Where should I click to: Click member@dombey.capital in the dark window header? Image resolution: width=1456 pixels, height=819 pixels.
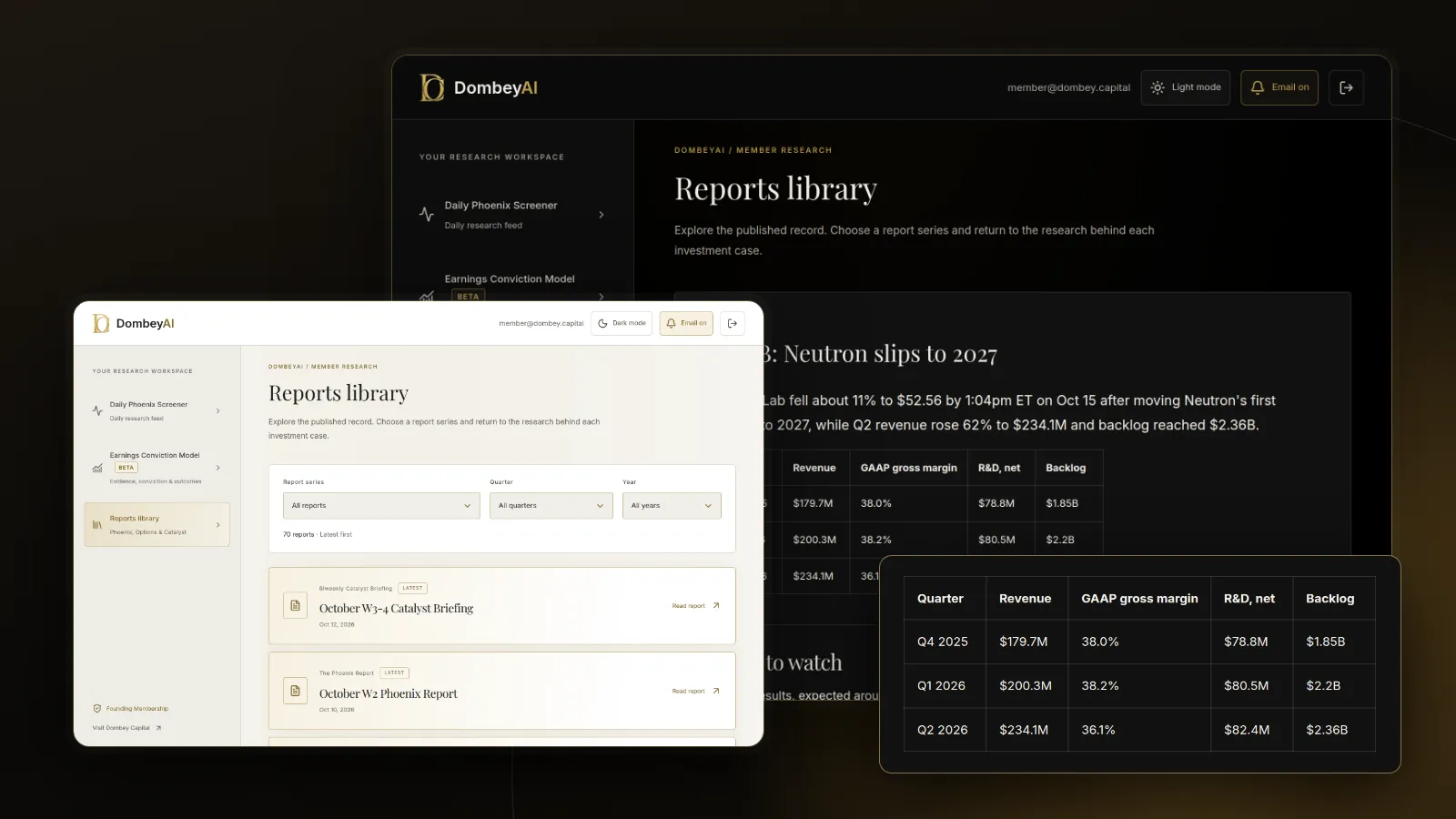(x=1068, y=87)
